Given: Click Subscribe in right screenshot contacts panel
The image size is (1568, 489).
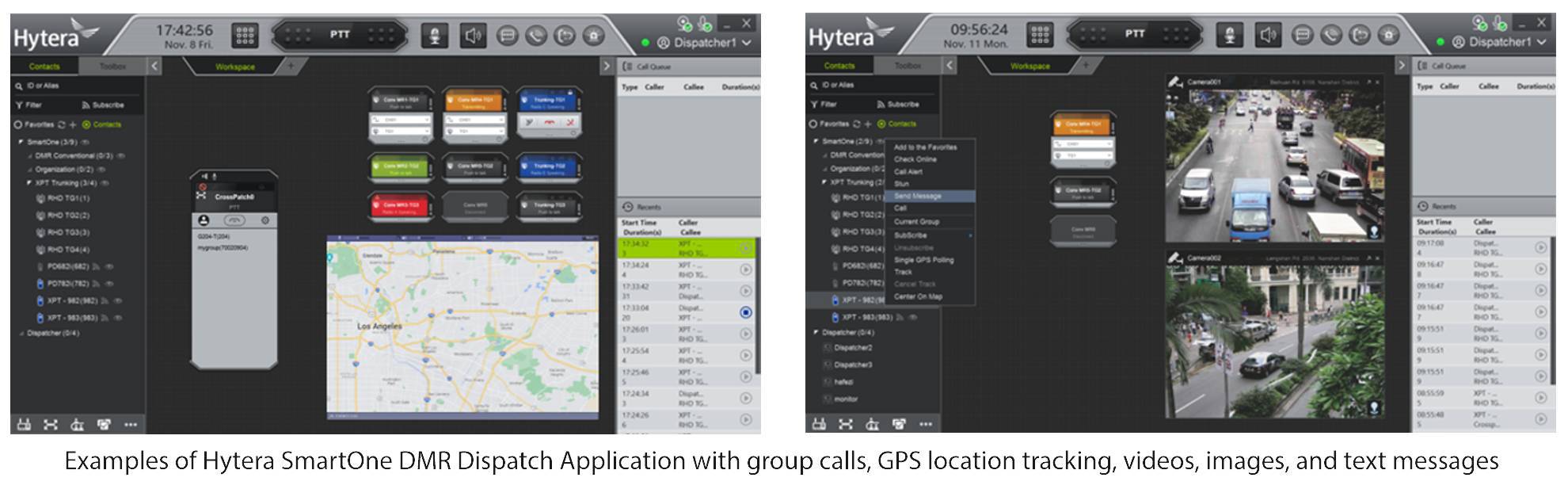Looking at the screenshot, I should 899,105.
